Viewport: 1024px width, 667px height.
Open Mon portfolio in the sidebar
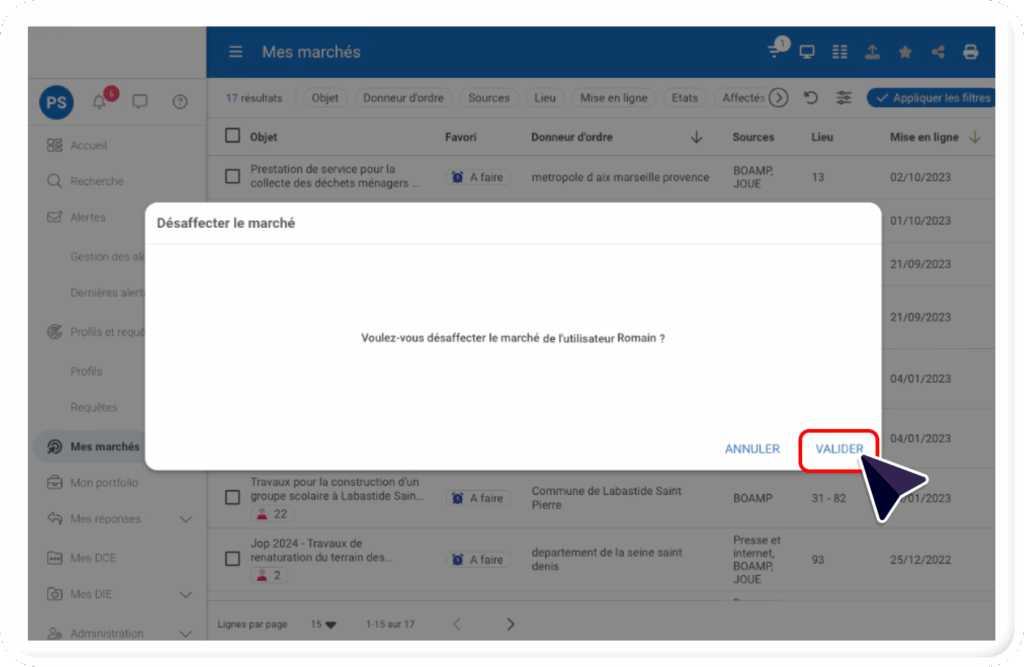click(104, 483)
